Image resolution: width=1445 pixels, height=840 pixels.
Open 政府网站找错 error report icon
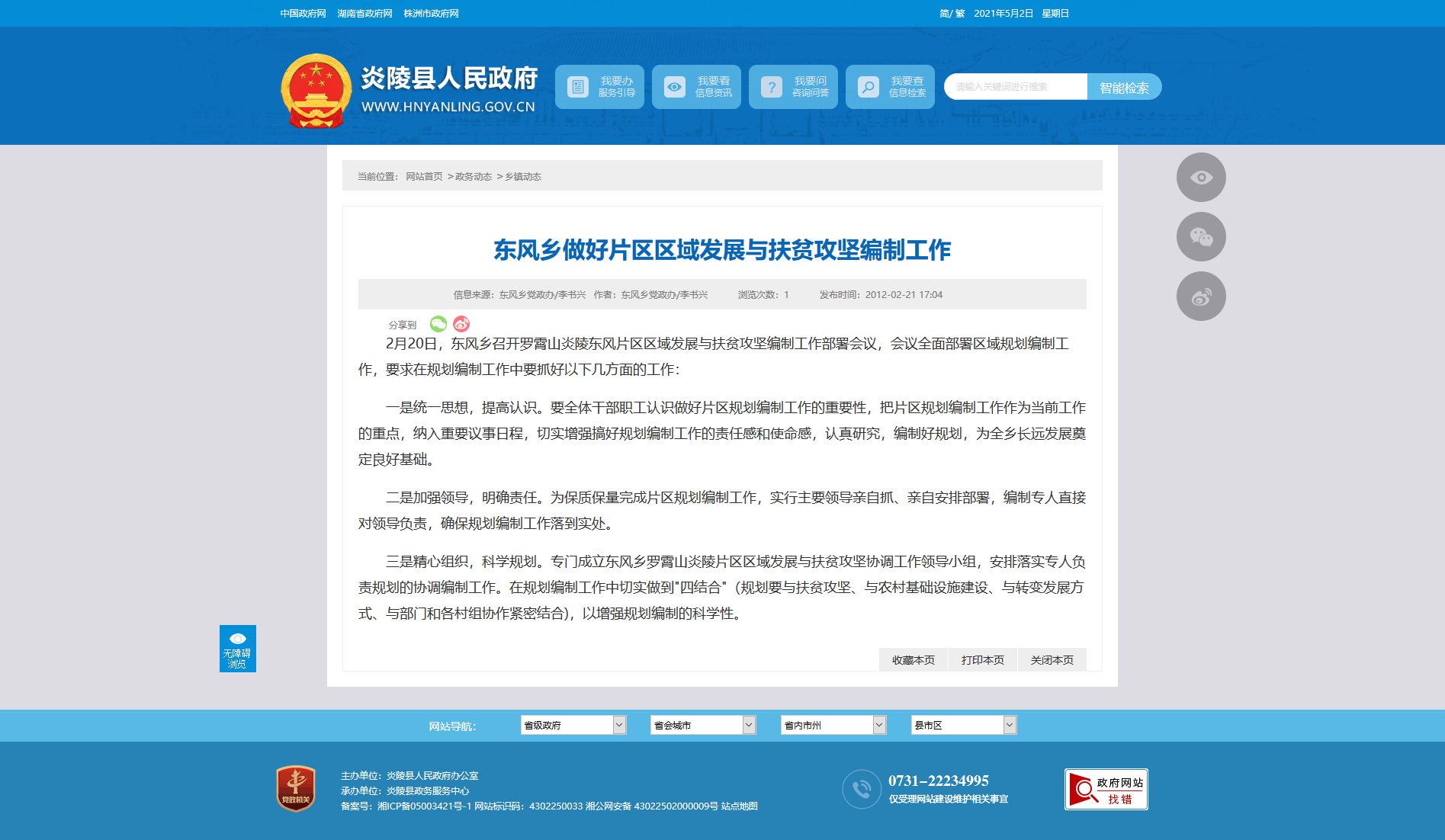point(1106,790)
